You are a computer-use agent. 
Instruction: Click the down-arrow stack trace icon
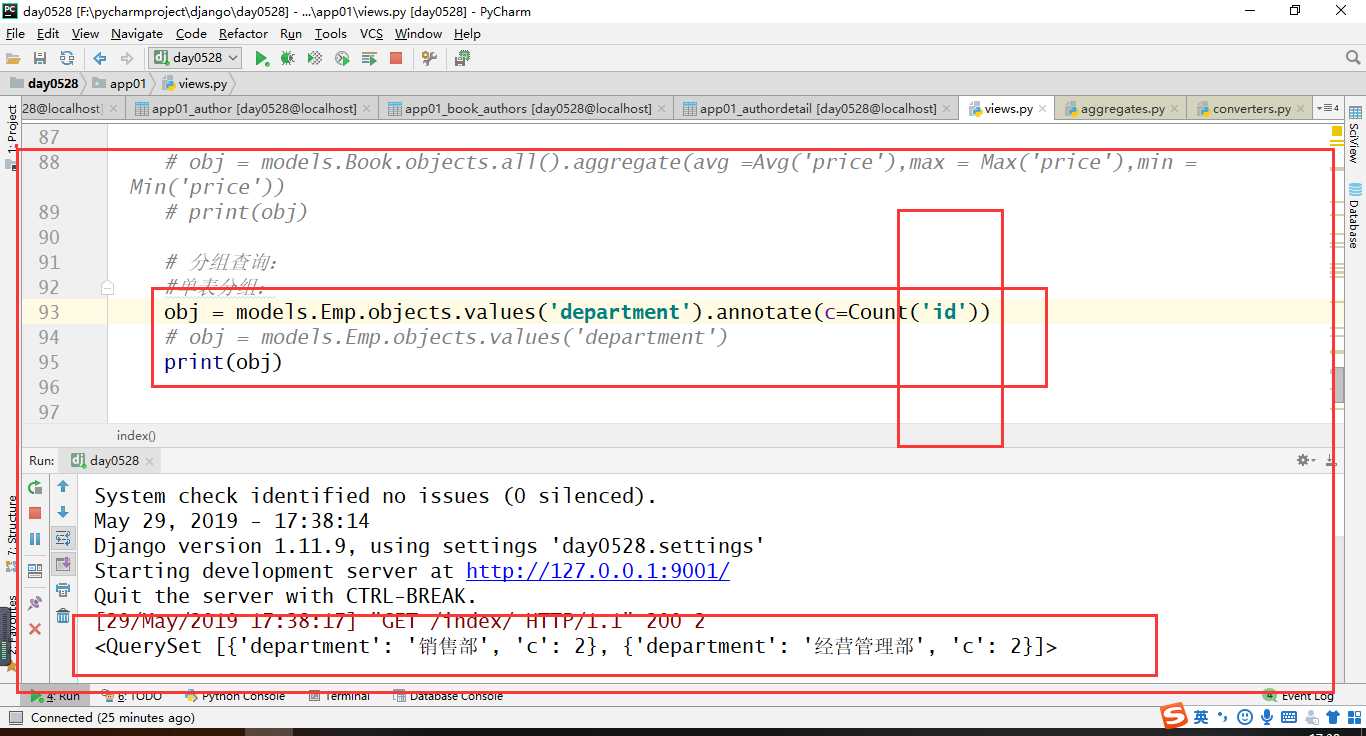(63, 512)
